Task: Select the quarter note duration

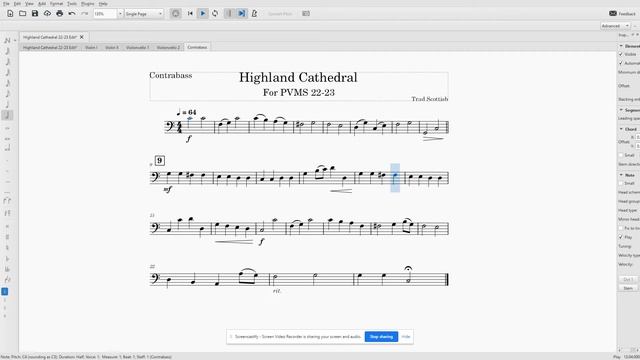Action: 7,104
